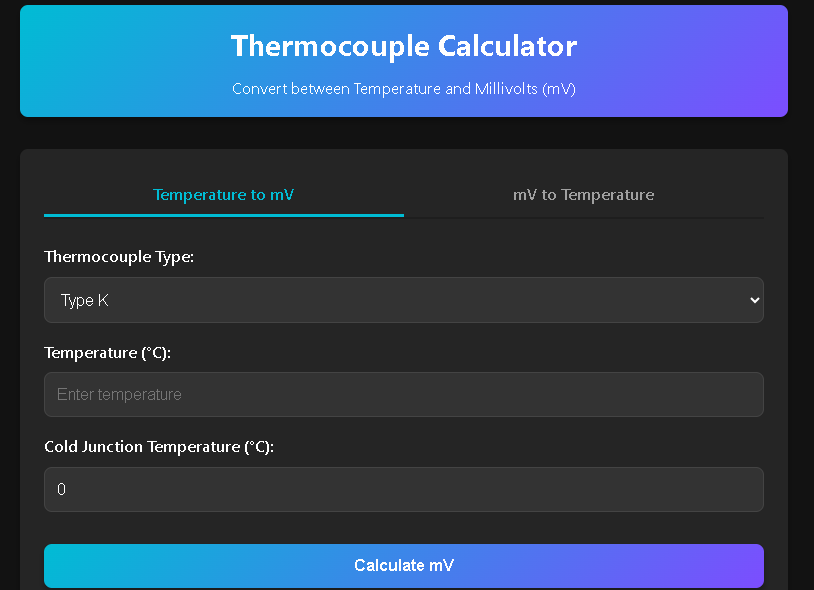Open the Thermocouple Type dropdown
Viewport: 814px width, 590px height.
coord(403,300)
